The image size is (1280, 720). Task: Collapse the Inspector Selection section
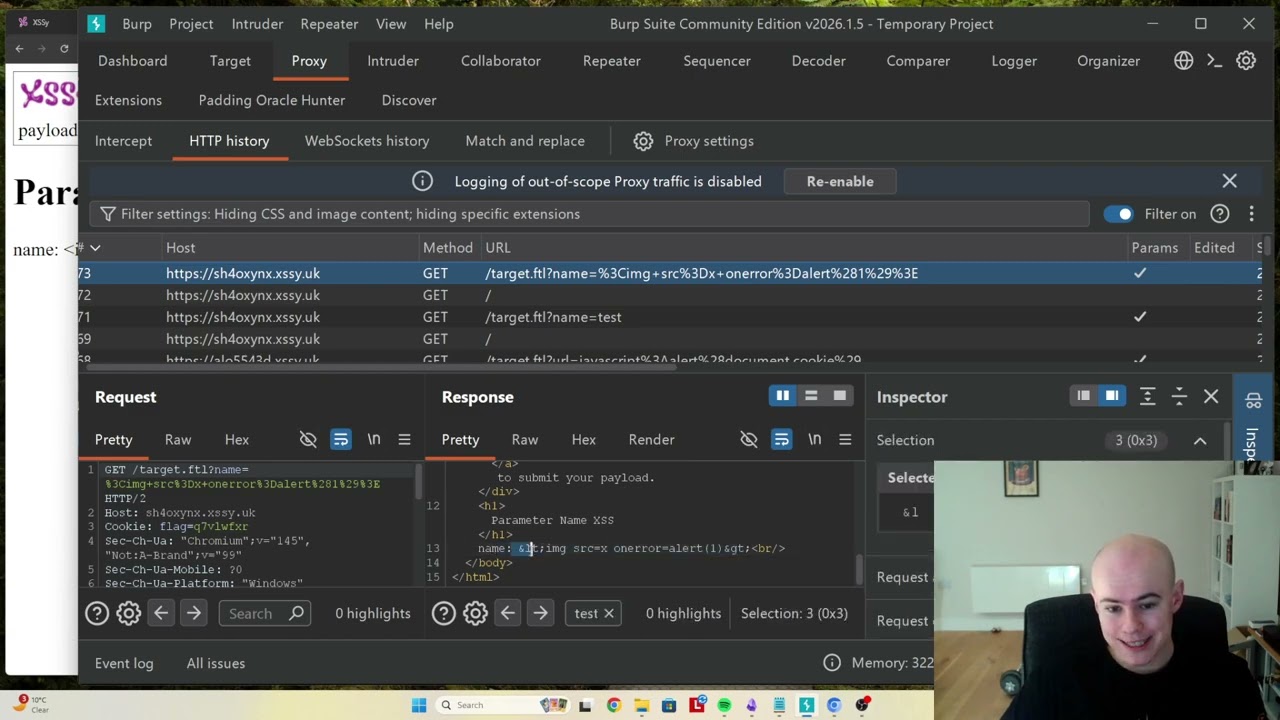(1200, 441)
